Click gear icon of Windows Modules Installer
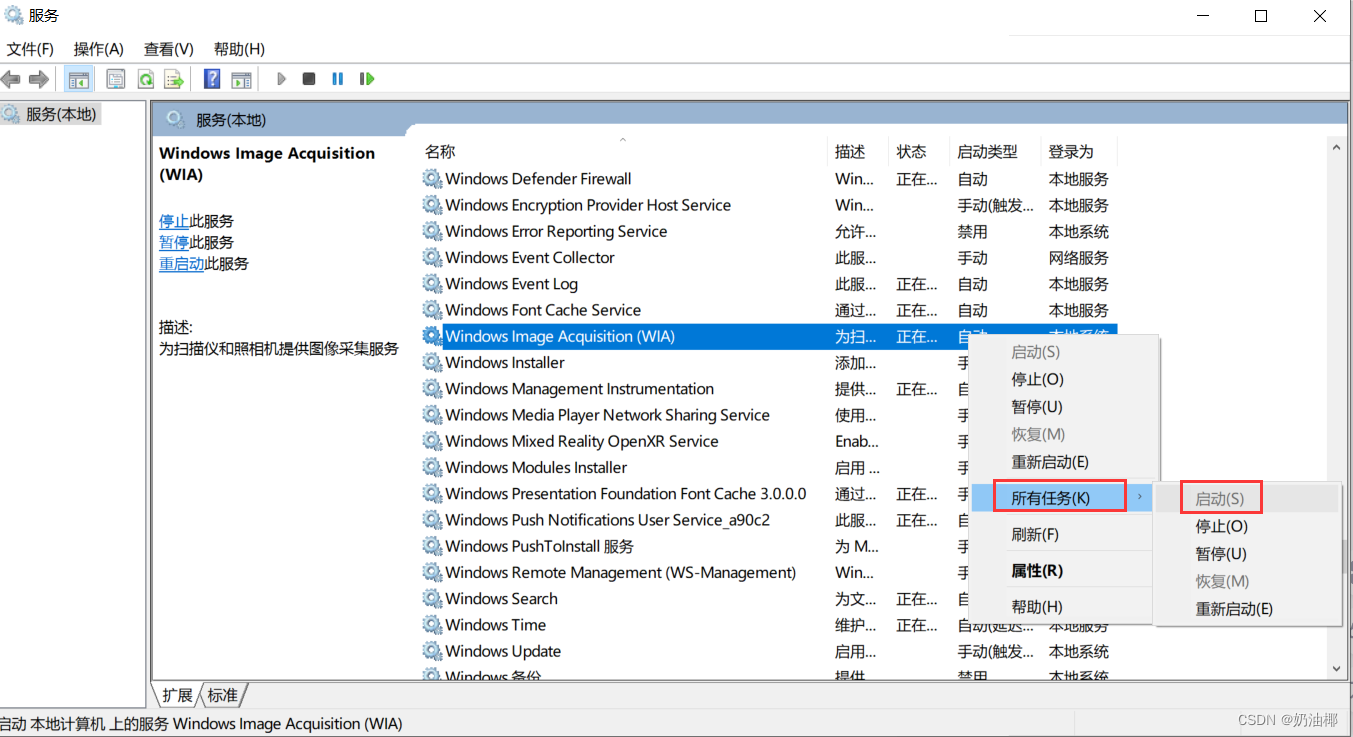The height and width of the screenshot is (737, 1353). 432,468
